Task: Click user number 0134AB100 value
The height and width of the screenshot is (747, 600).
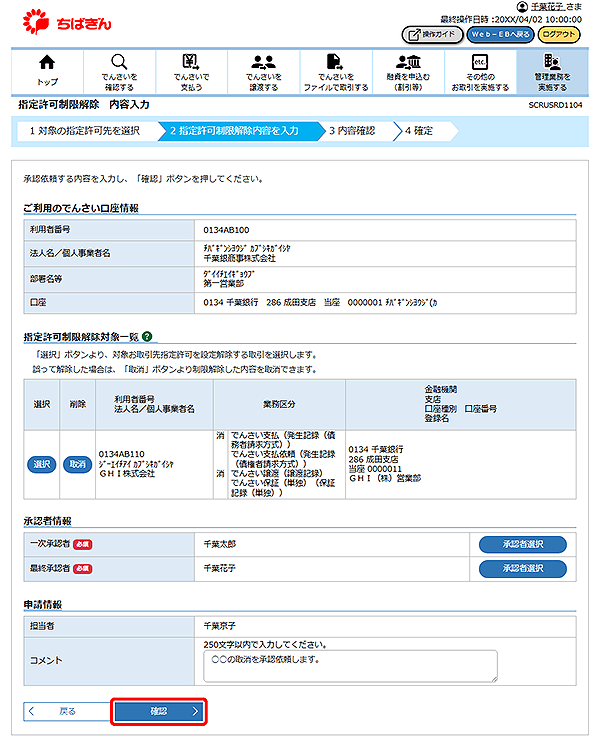Action: coord(226,230)
